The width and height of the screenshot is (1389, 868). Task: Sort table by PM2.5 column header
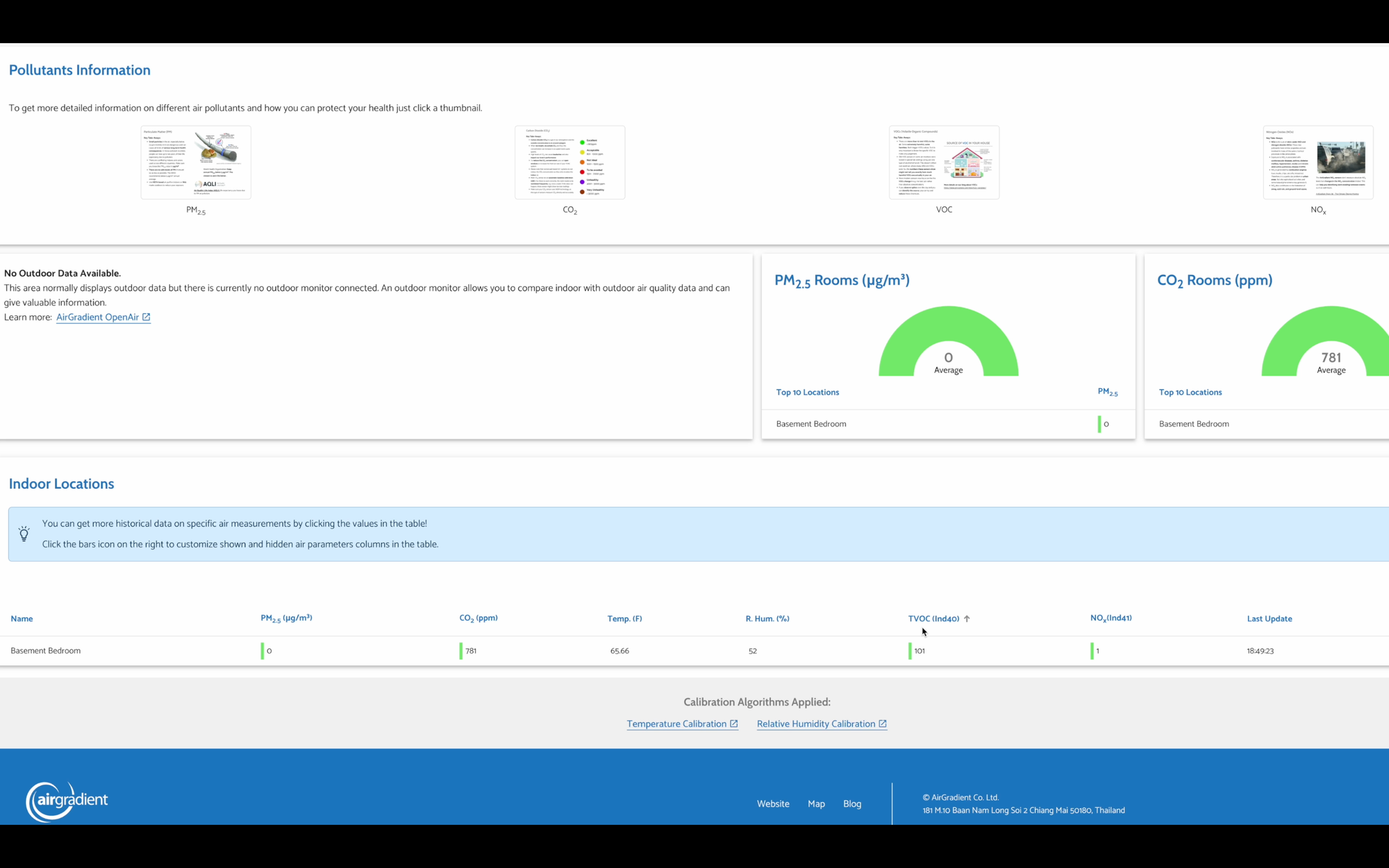pyautogui.click(x=286, y=618)
